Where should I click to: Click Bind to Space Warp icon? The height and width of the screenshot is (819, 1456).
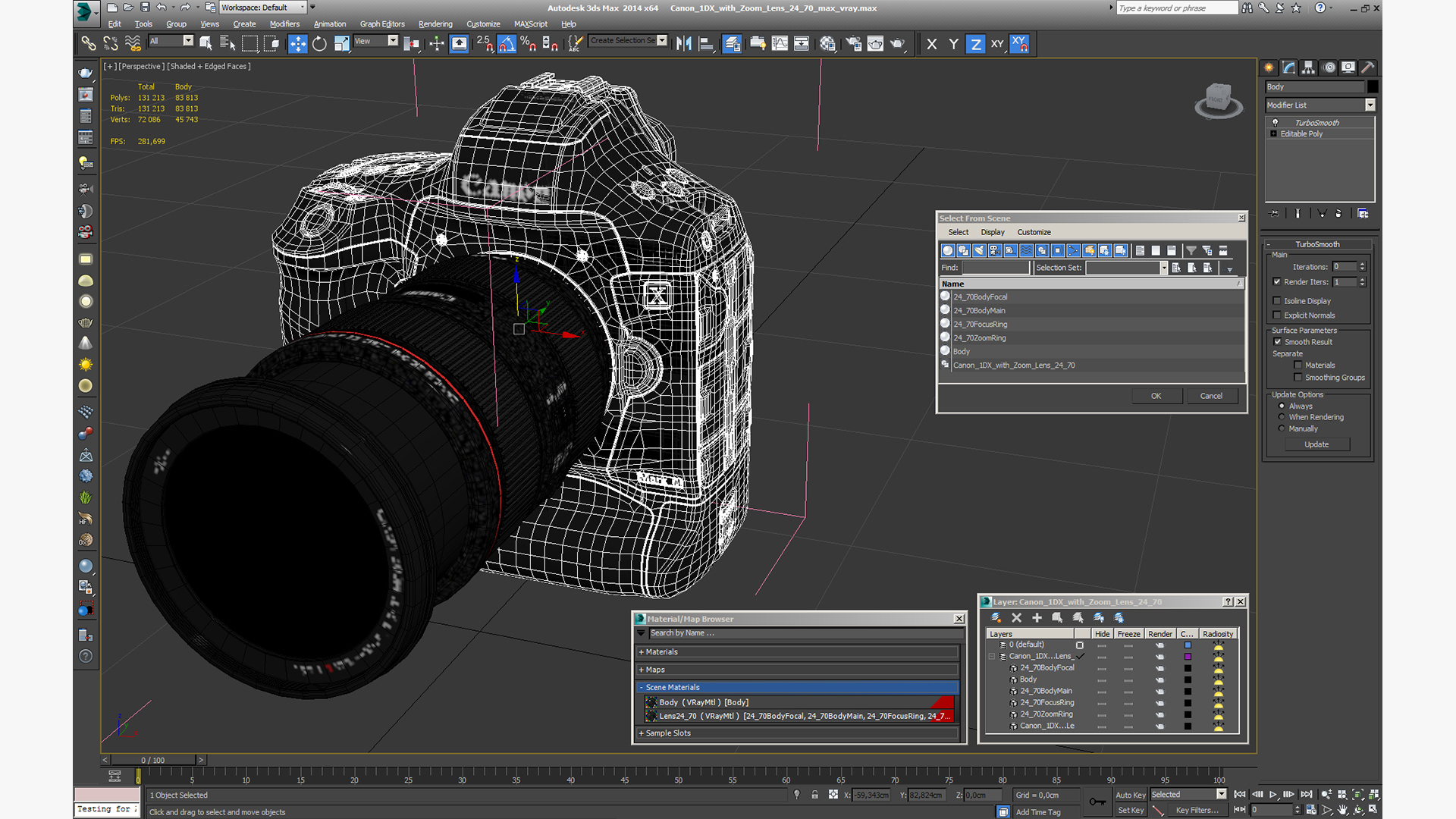(133, 44)
